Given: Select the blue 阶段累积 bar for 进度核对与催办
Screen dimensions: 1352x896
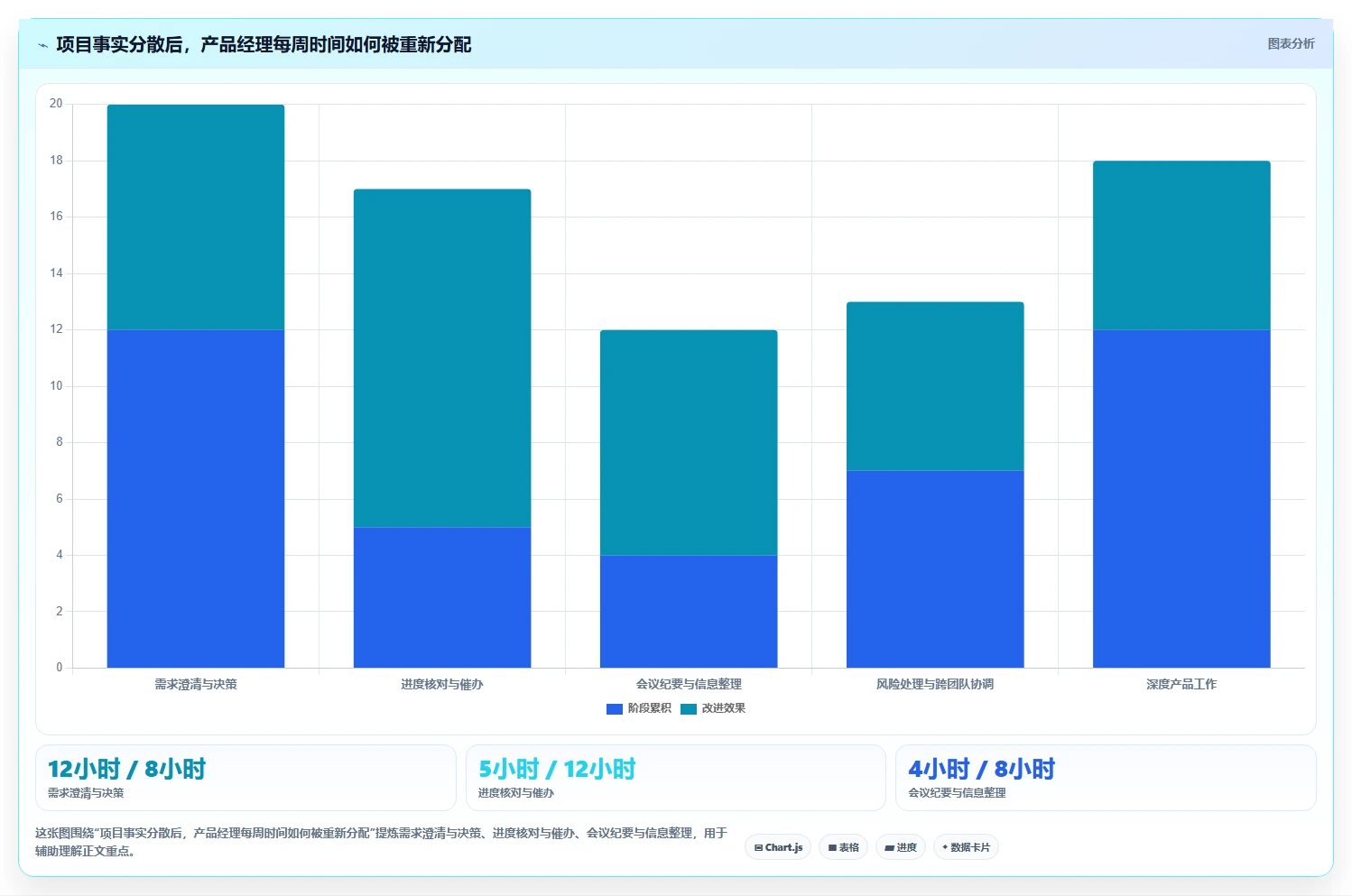Looking at the screenshot, I should [x=442, y=597].
